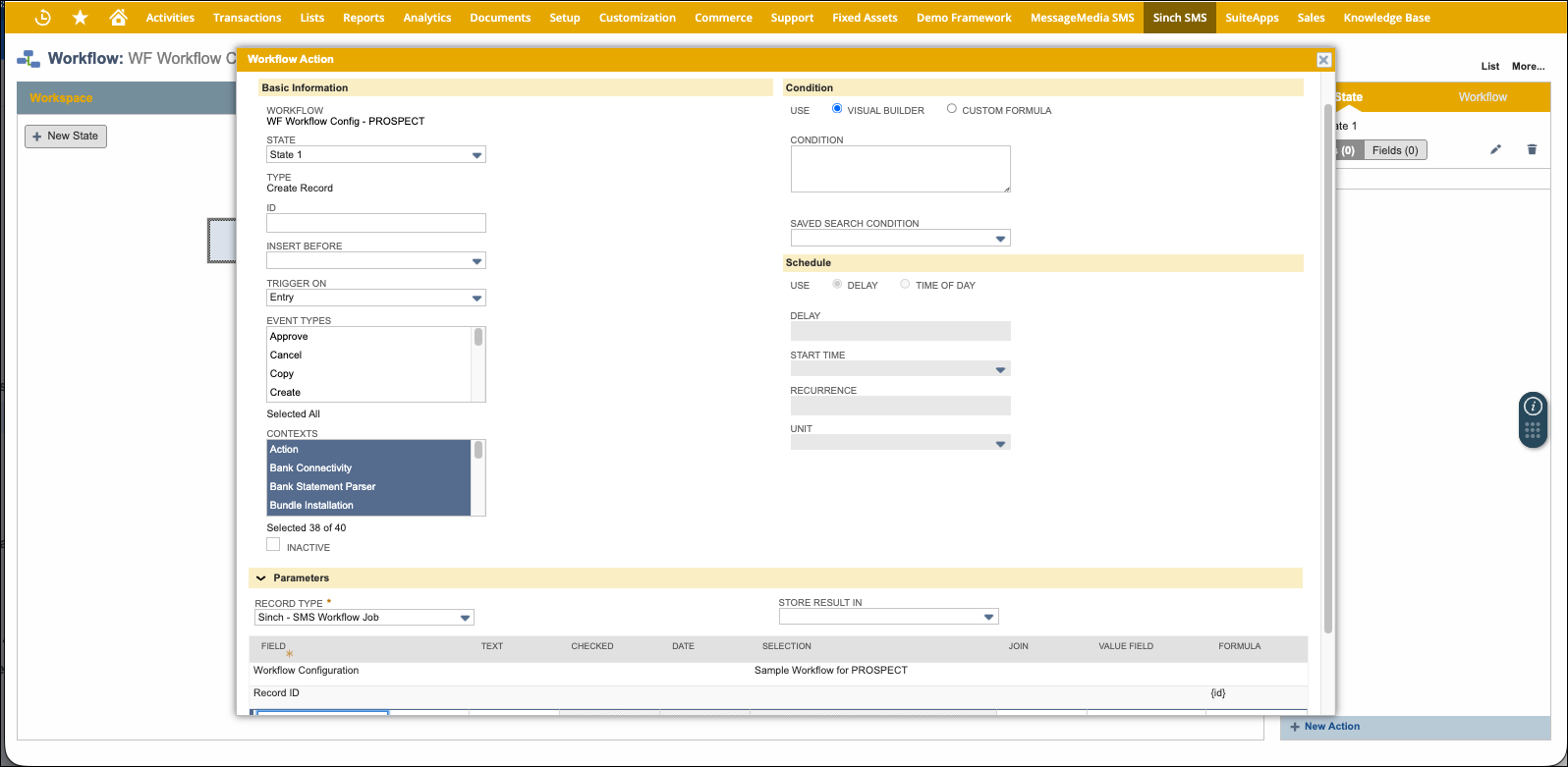Image resolution: width=1568 pixels, height=767 pixels.
Task: Open the Lists menu
Action: coord(312,18)
